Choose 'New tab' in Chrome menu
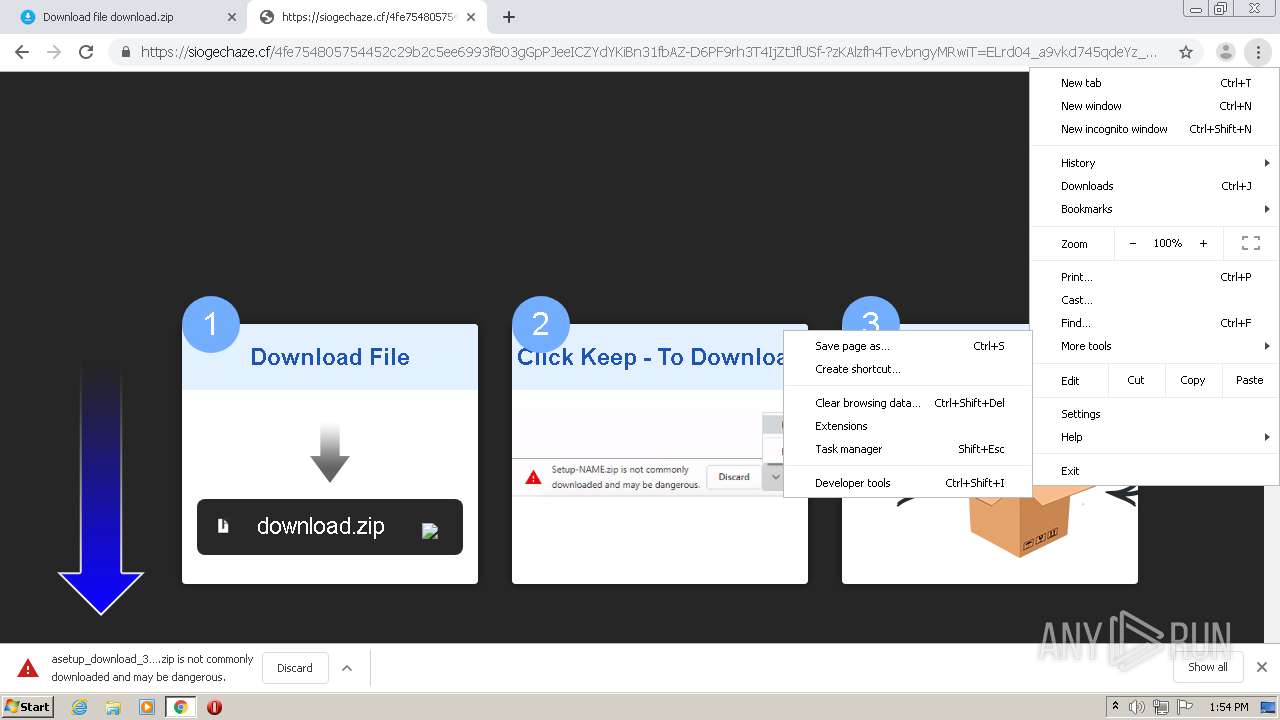Screen dimensions: 1280x720 pos(1154,83)
